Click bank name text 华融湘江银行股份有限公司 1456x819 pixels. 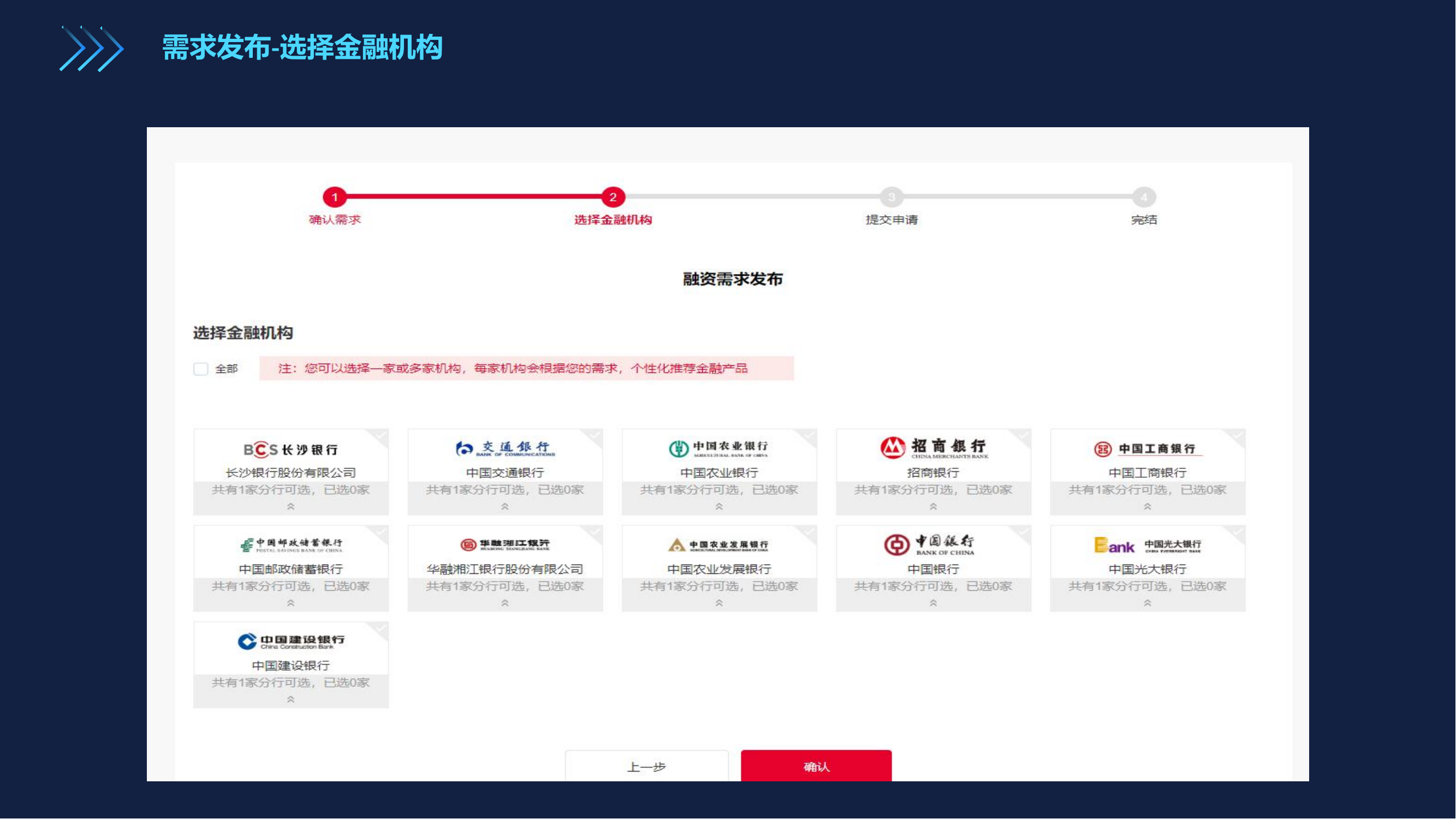tap(505, 569)
